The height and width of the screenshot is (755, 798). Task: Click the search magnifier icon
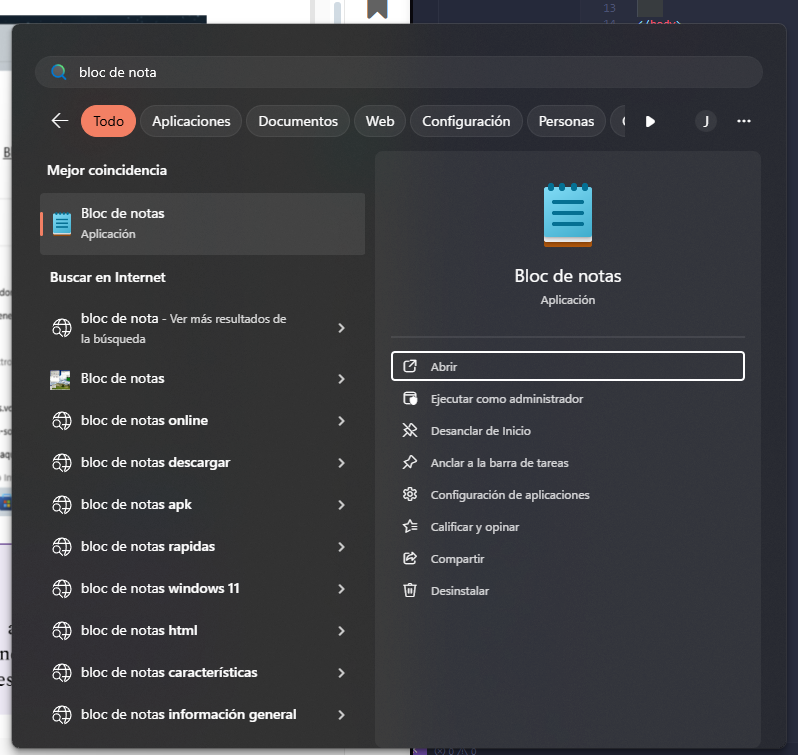point(59,72)
